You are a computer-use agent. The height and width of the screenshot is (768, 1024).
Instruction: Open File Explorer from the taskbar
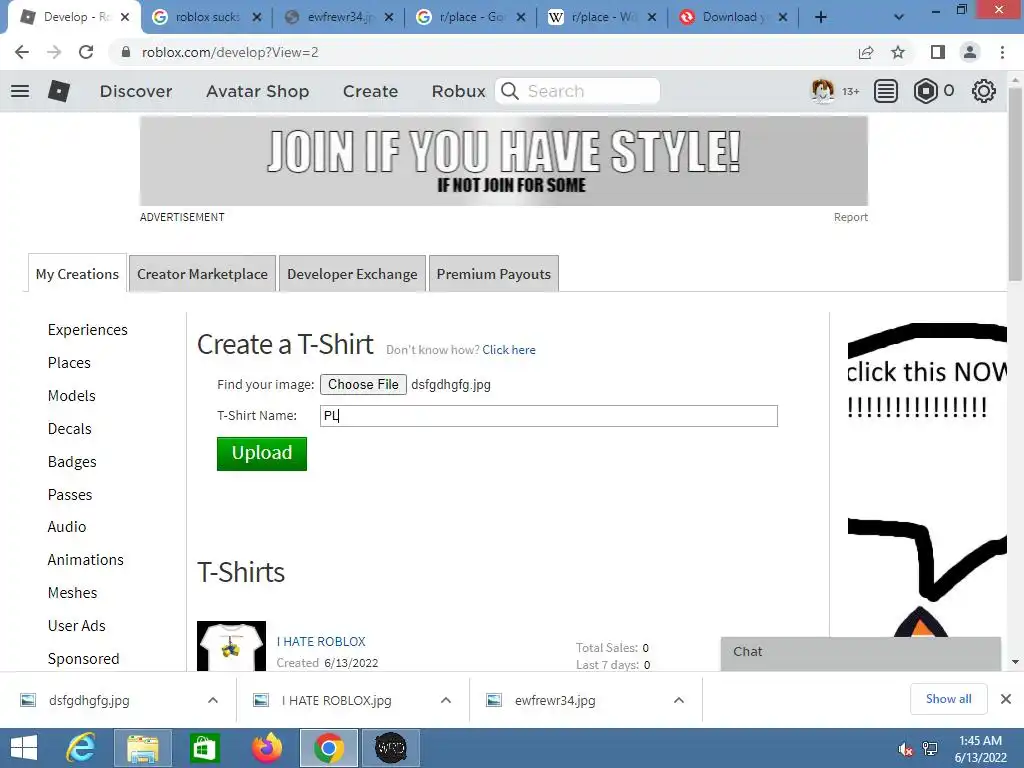tap(143, 748)
